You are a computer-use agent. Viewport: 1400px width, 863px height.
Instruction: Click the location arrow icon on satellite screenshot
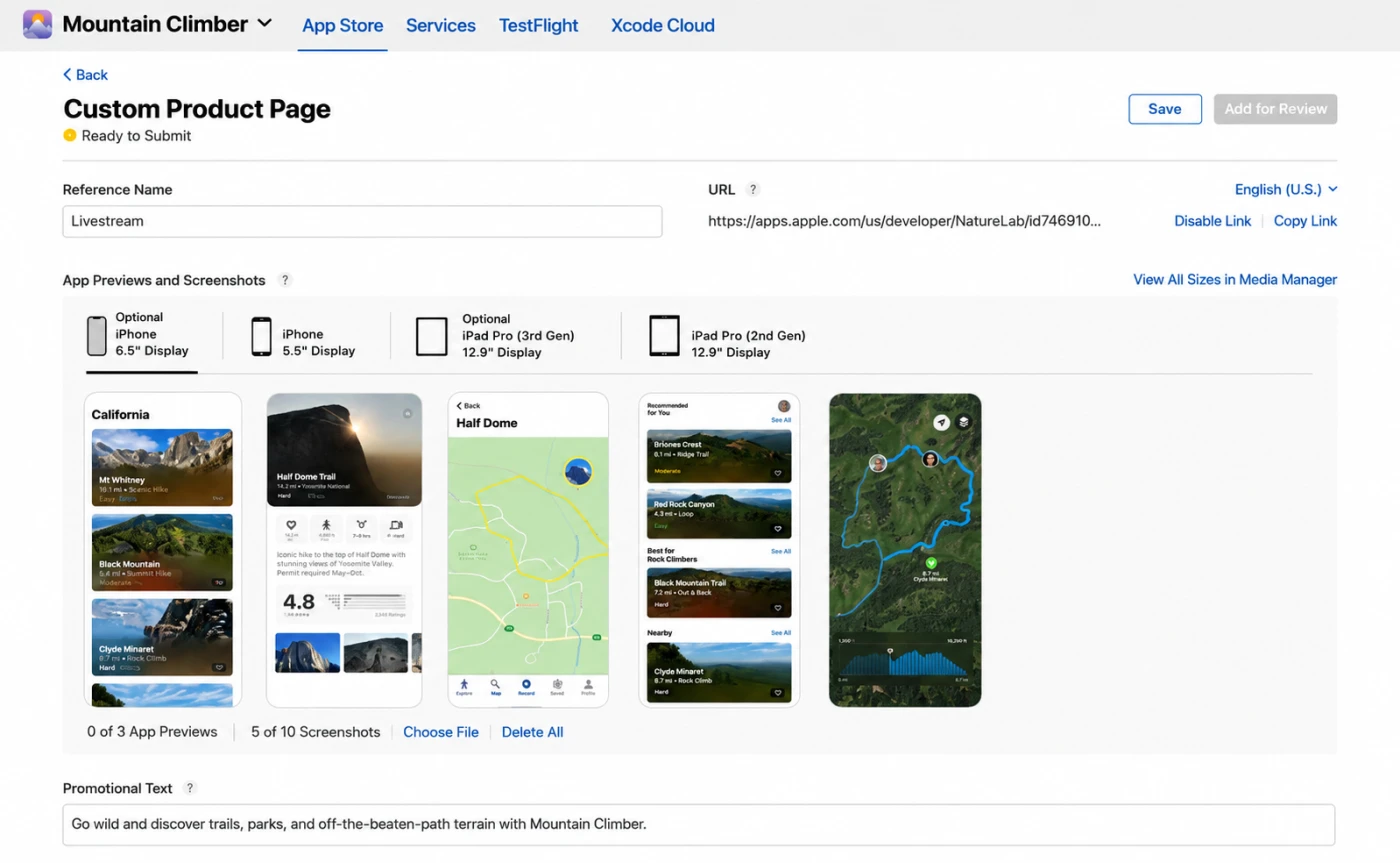coord(941,422)
